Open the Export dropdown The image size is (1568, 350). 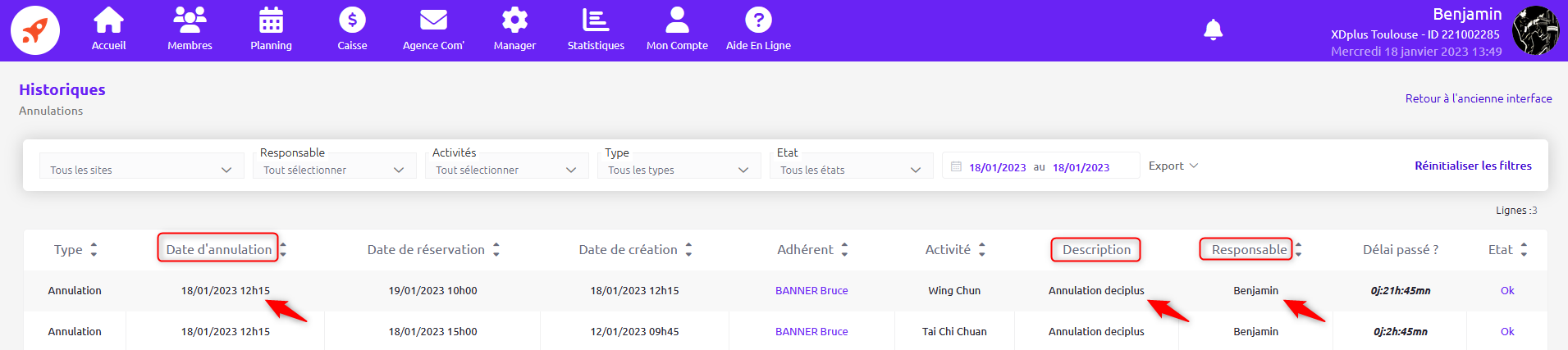coord(1173,166)
